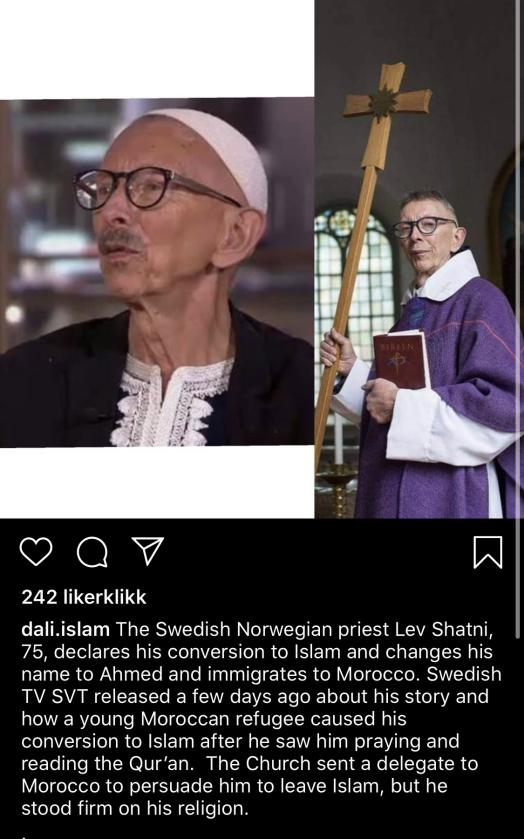Screen dimensions: 524x839
Task: Click the caption's last line "stood firm on his religion"
Action: click(x=134, y=808)
